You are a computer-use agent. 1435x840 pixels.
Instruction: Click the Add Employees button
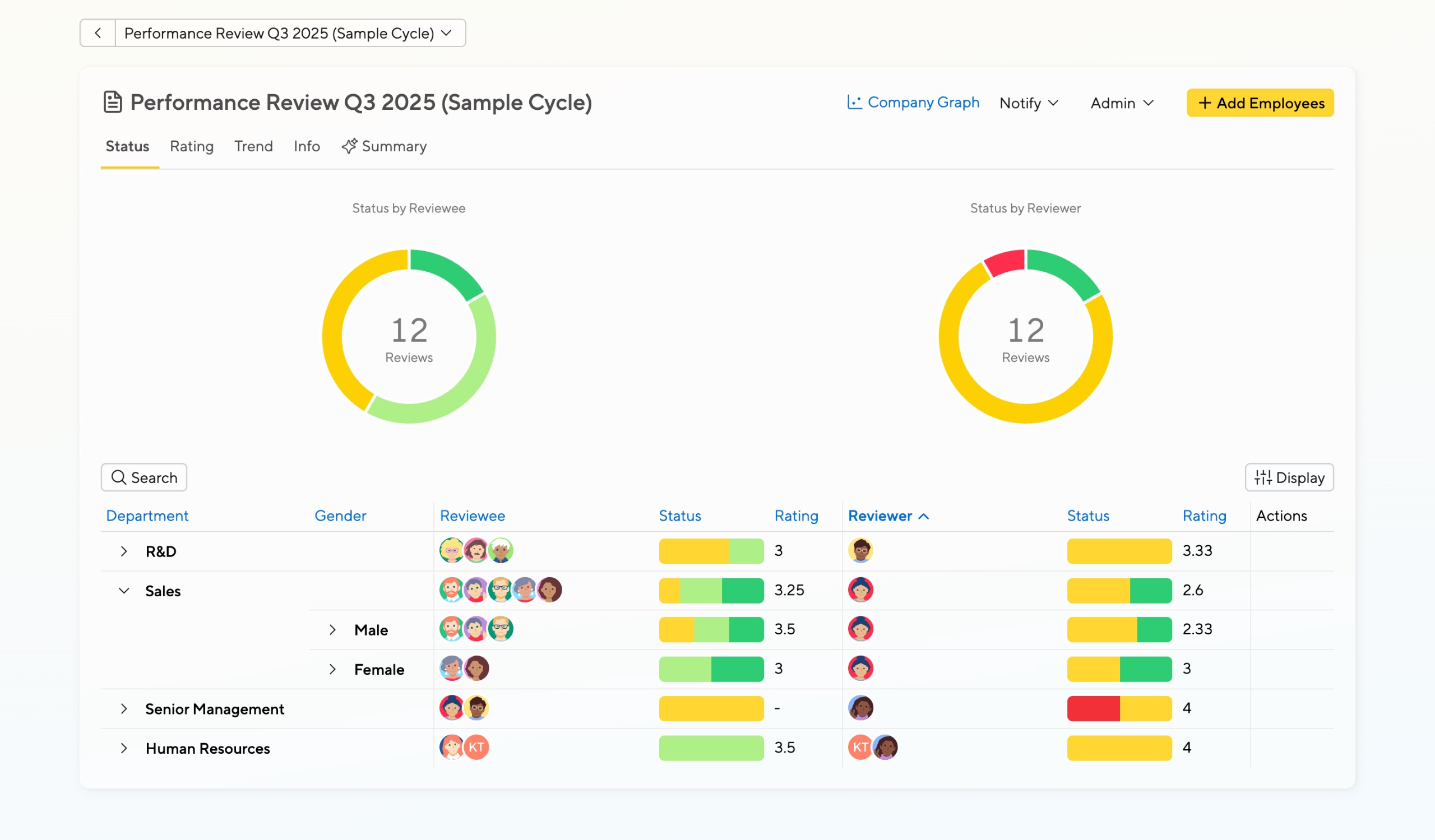pos(1260,103)
